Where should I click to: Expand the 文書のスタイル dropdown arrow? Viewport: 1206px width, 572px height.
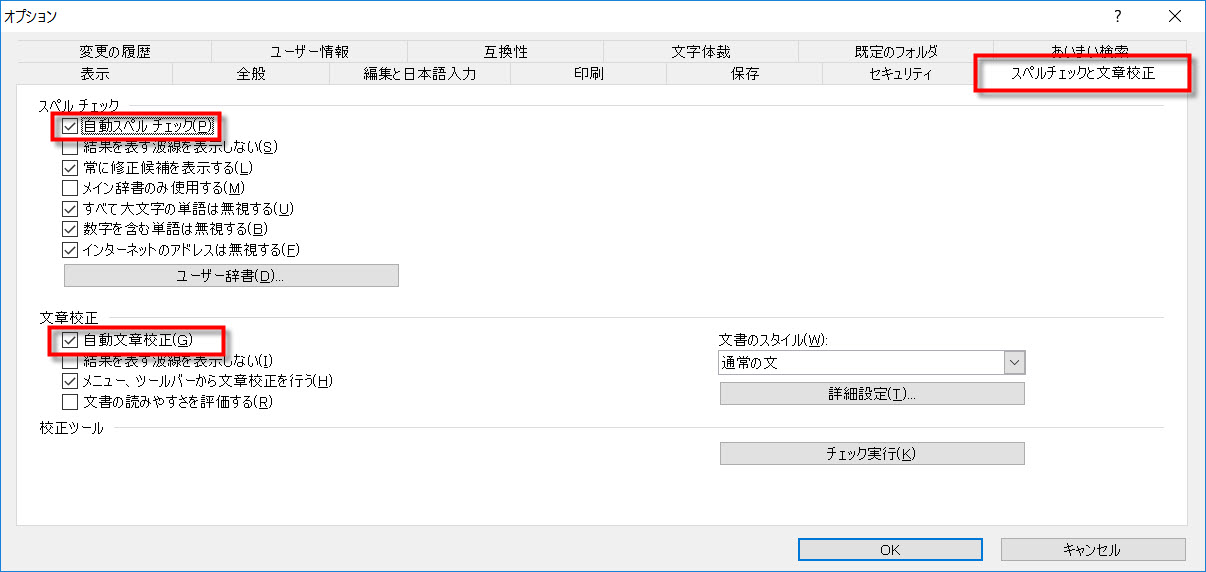1014,362
